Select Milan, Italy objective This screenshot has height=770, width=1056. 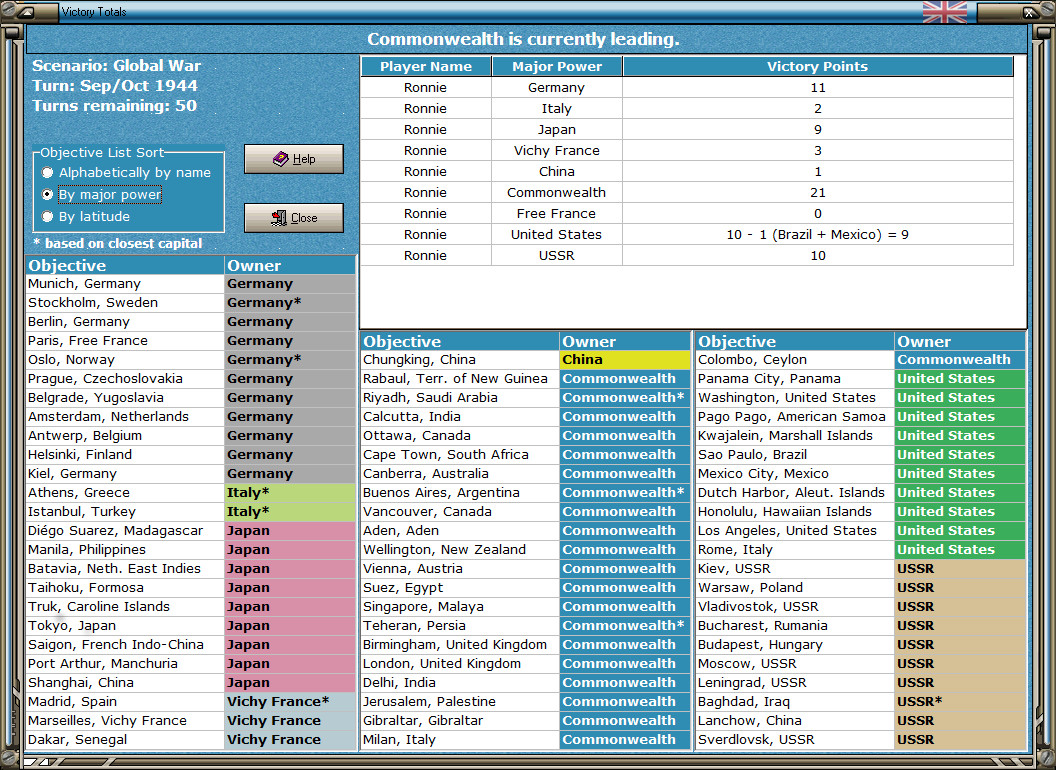click(460, 740)
